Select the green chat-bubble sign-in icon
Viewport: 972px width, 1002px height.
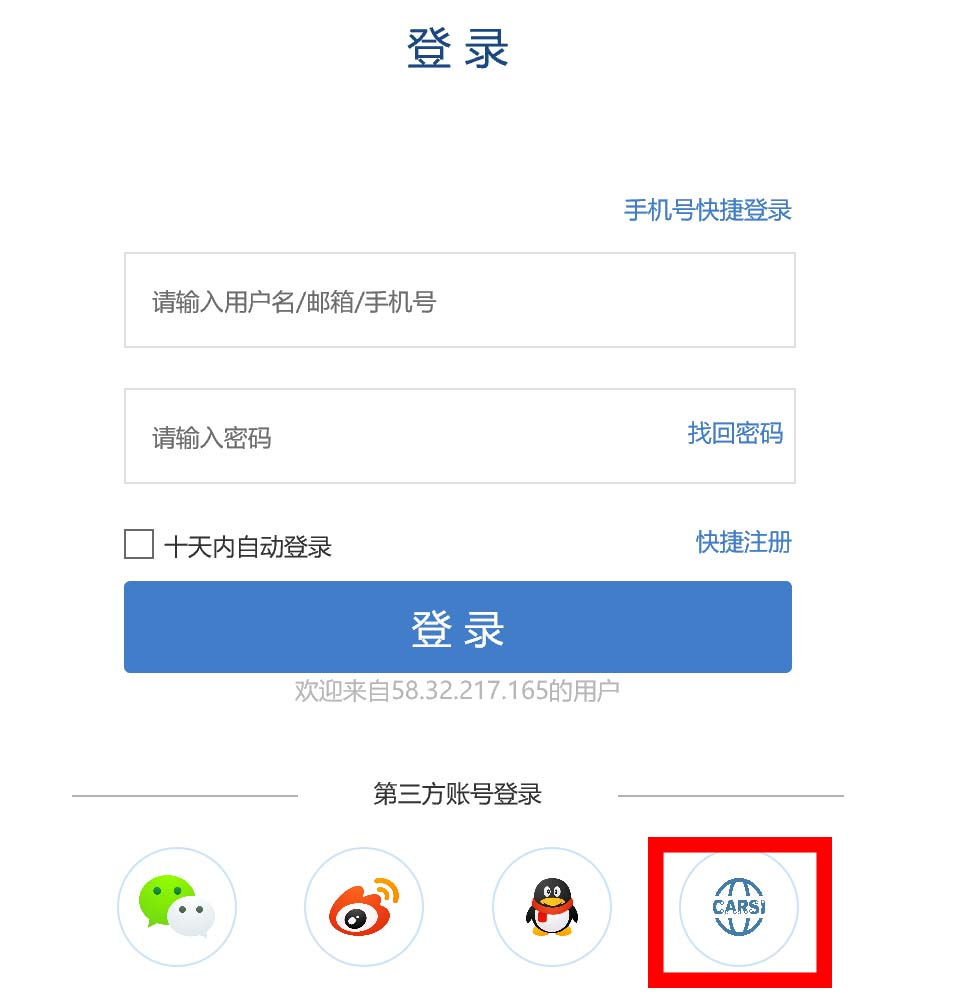pyautogui.click(x=177, y=906)
